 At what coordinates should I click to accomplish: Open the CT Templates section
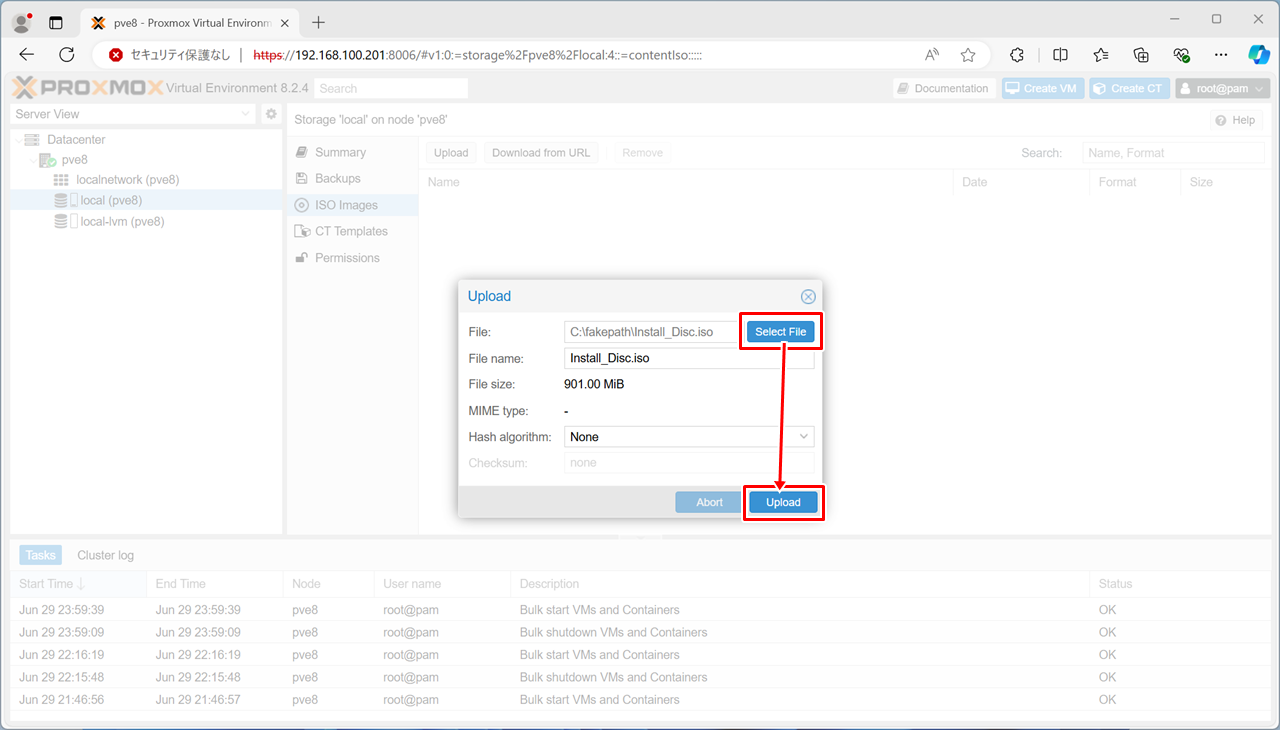[x=351, y=231]
